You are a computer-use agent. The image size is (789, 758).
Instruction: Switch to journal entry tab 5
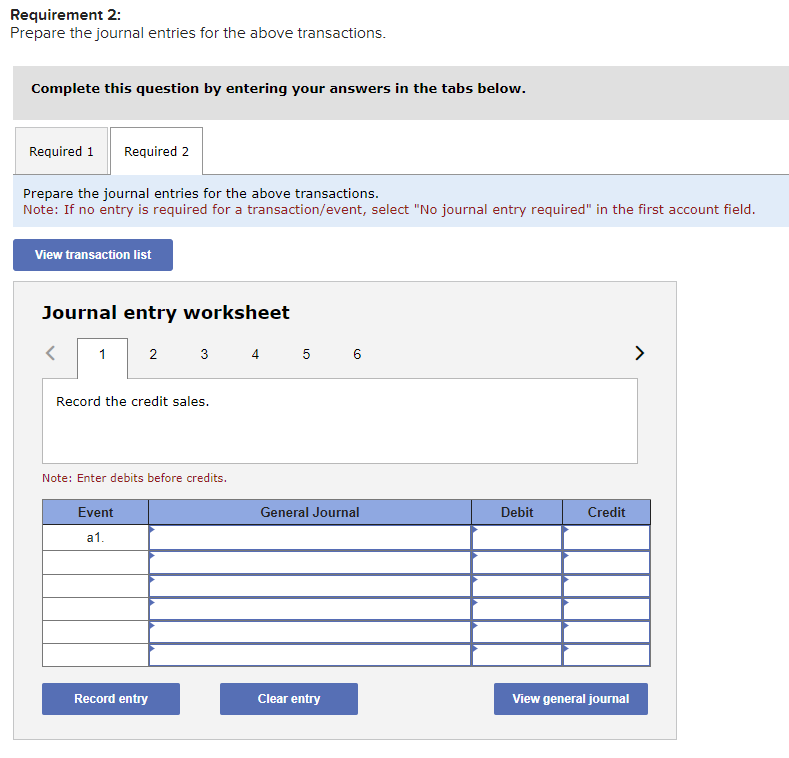click(306, 354)
